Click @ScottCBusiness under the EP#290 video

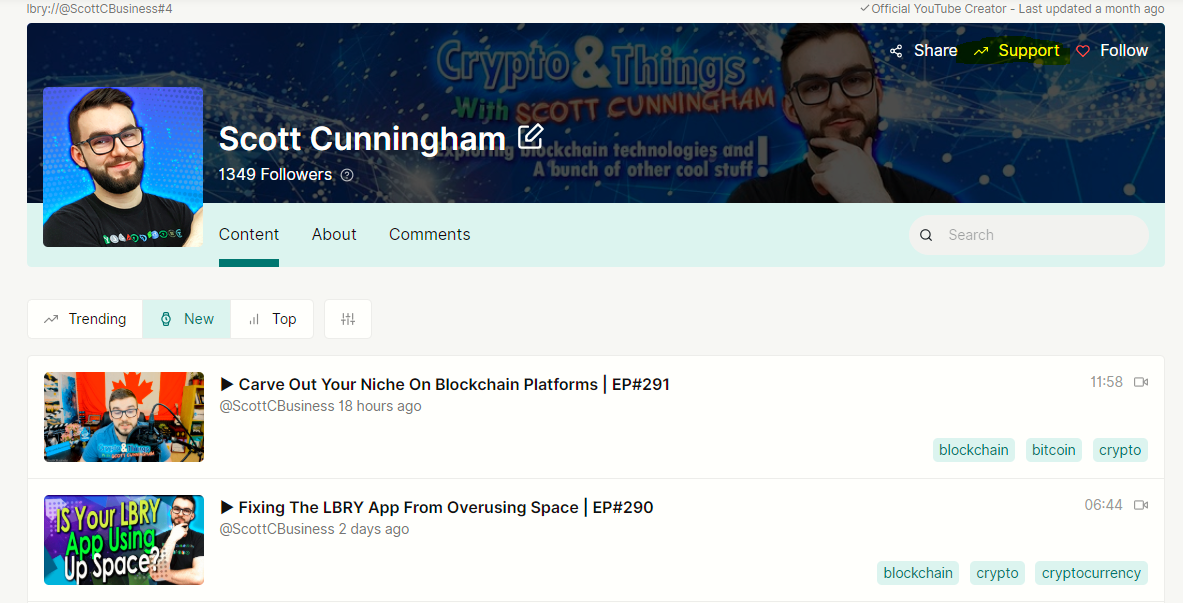click(x=276, y=529)
